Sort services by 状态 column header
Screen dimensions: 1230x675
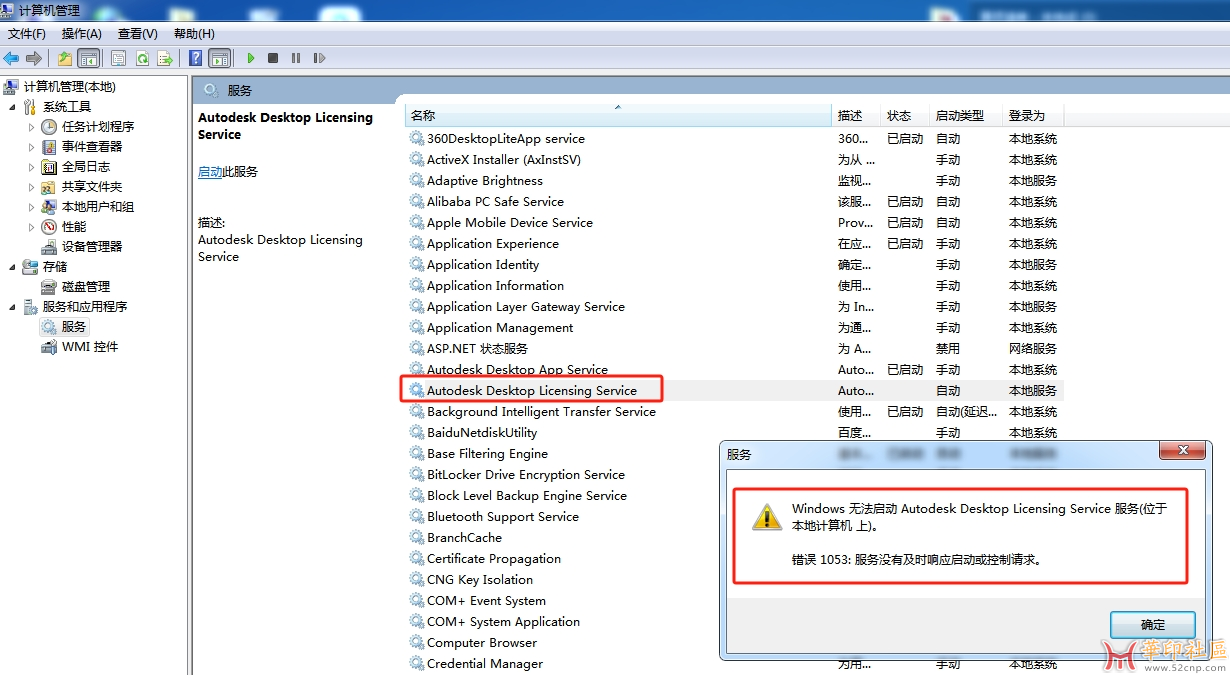point(906,115)
